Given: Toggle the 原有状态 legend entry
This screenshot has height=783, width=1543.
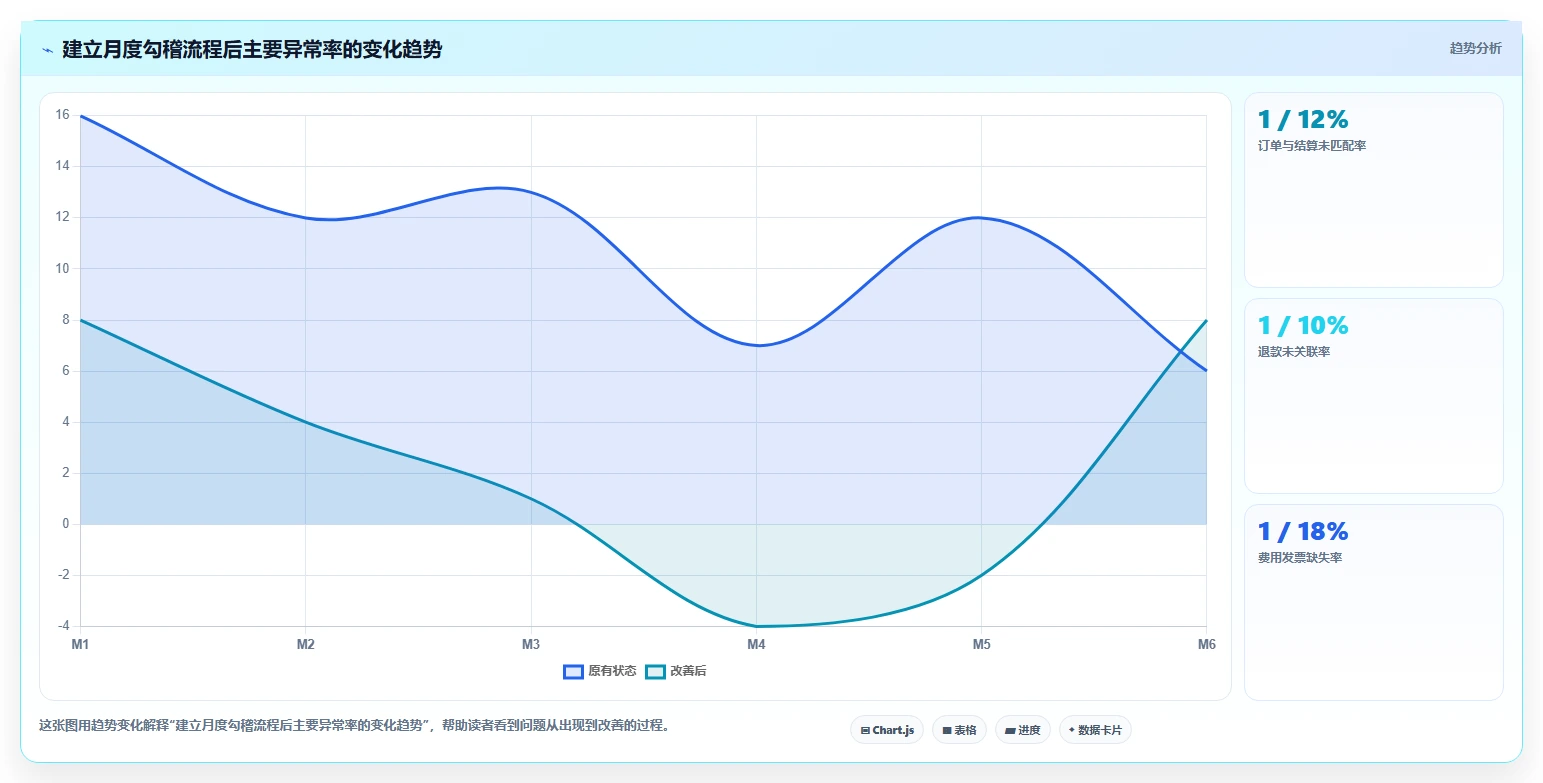Looking at the screenshot, I should (x=600, y=671).
